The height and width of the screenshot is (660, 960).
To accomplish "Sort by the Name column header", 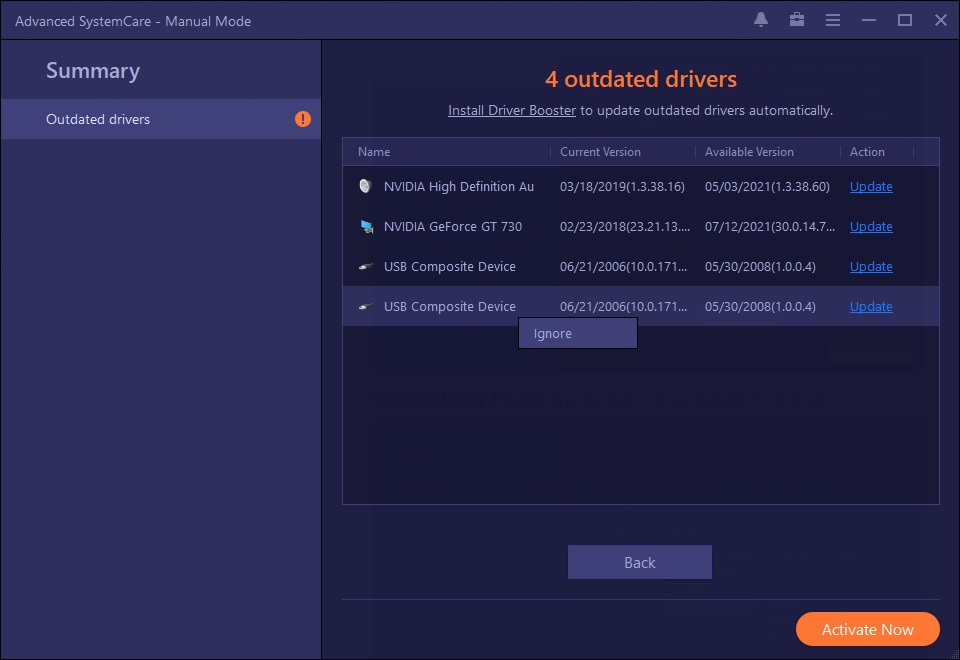I will pyautogui.click(x=374, y=152).
